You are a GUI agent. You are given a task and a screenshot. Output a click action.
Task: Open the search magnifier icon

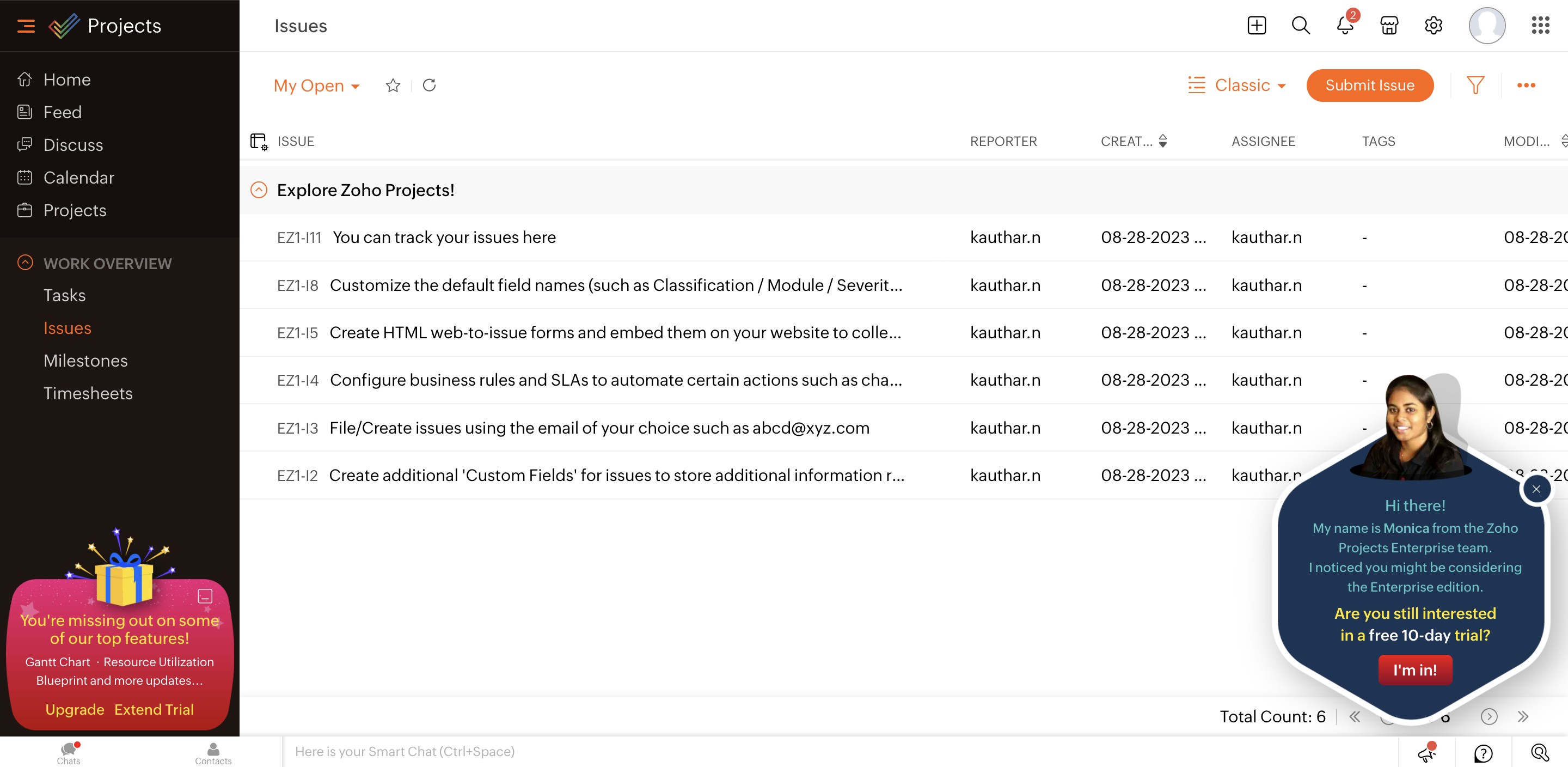click(x=1300, y=26)
